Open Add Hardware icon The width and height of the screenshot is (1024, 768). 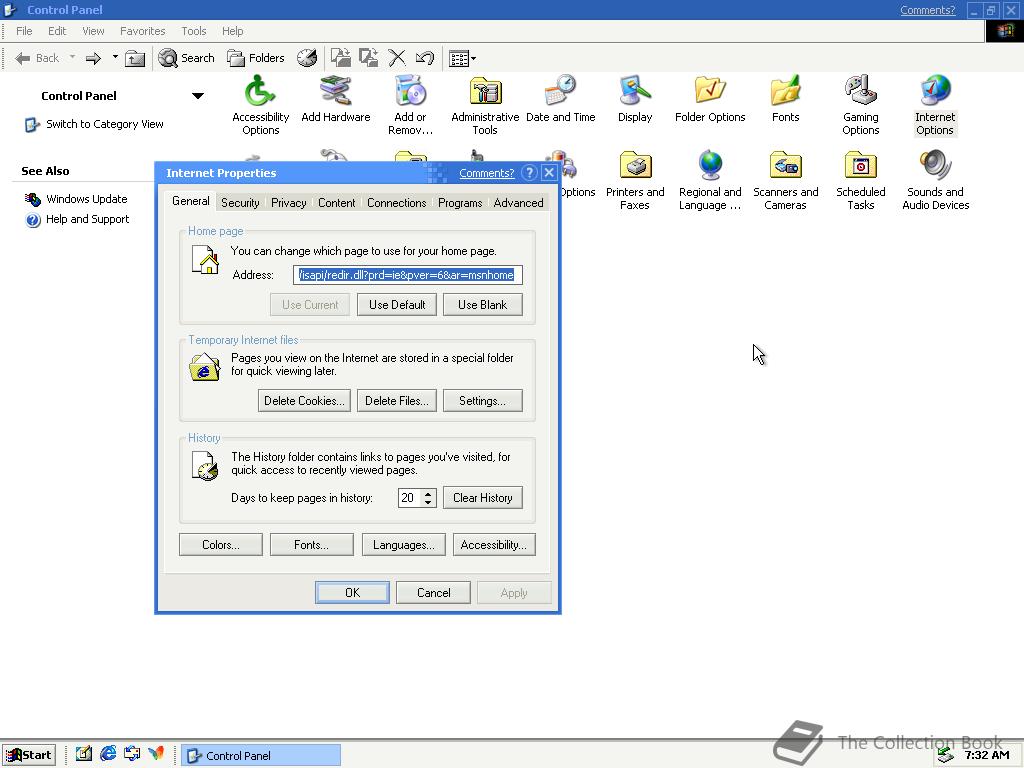336,99
